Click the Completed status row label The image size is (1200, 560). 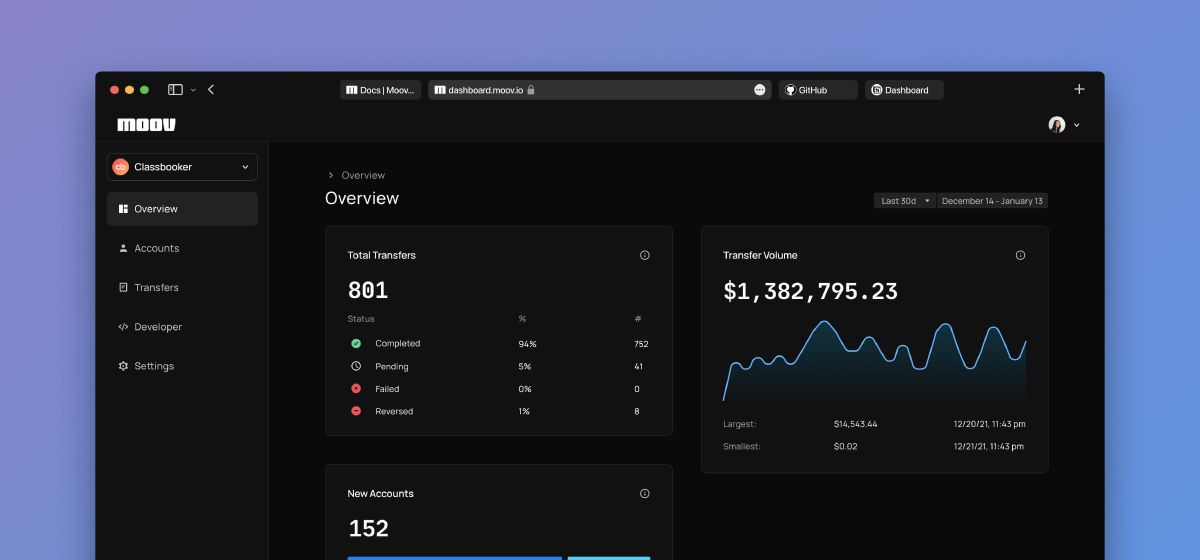[398, 343]
